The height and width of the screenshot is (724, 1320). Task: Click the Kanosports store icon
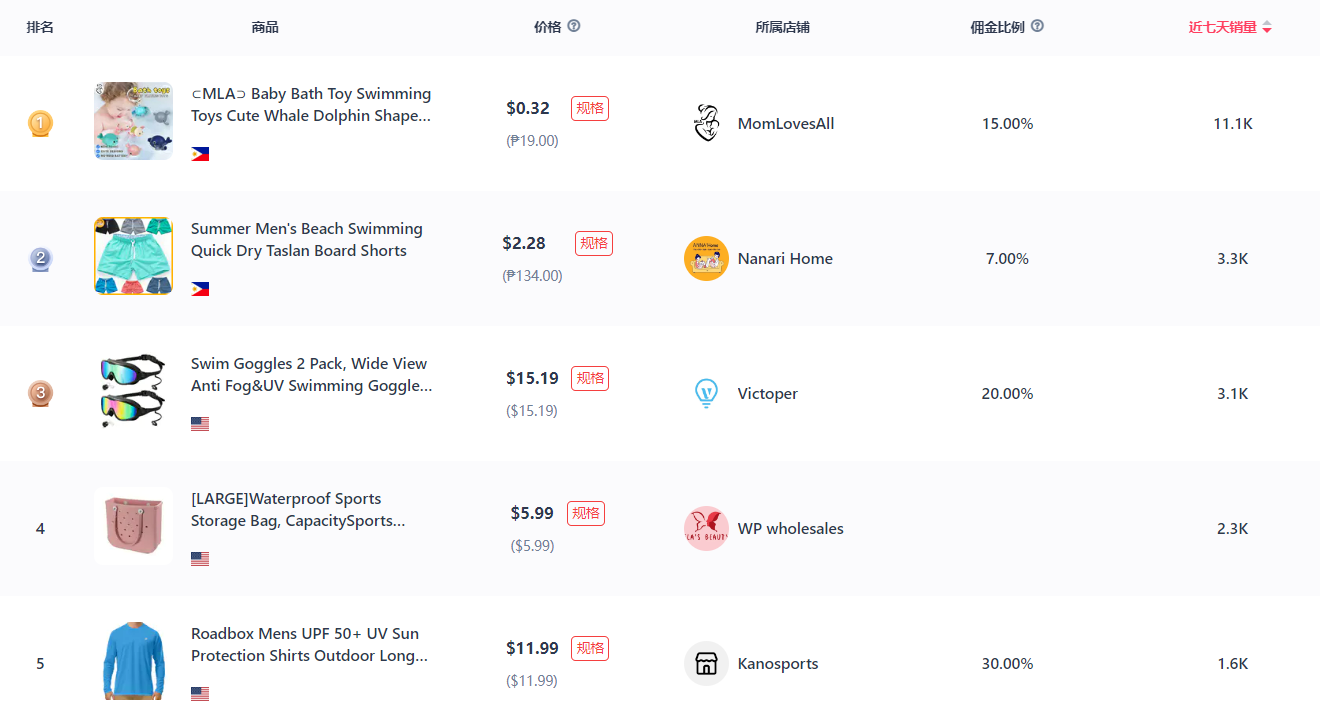[706, 663]
